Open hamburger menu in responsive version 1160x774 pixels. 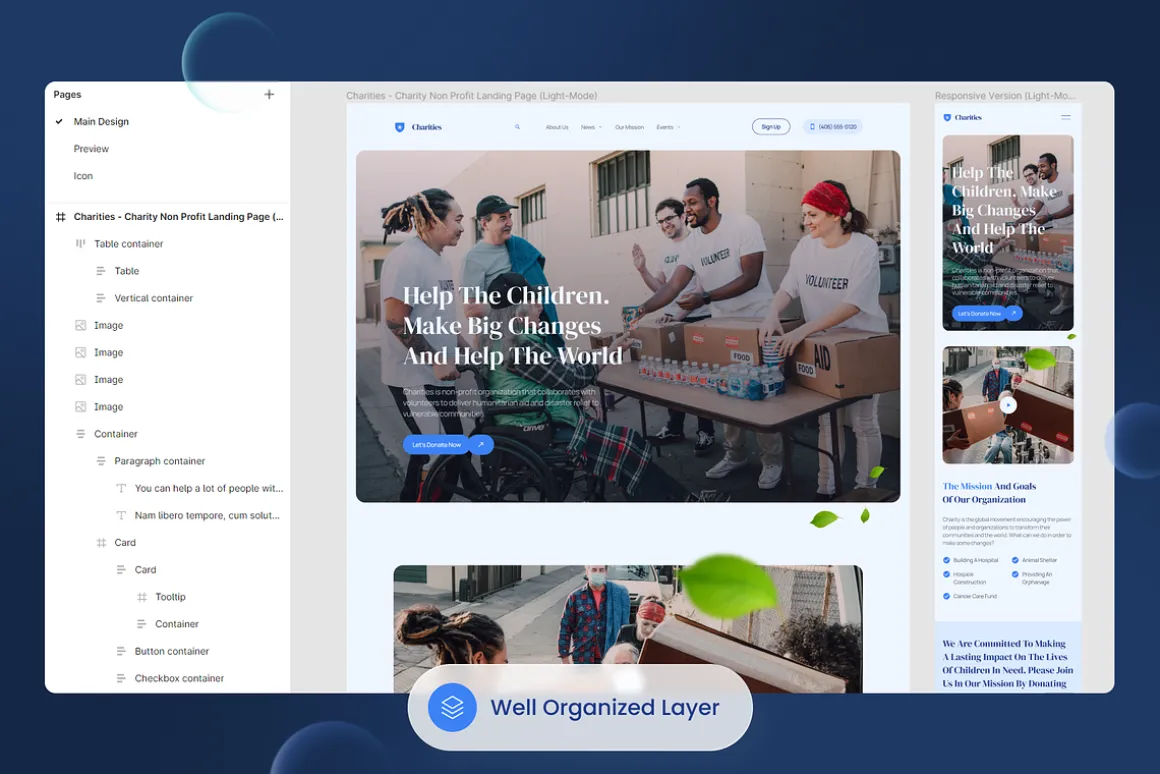pos(1066,117)
